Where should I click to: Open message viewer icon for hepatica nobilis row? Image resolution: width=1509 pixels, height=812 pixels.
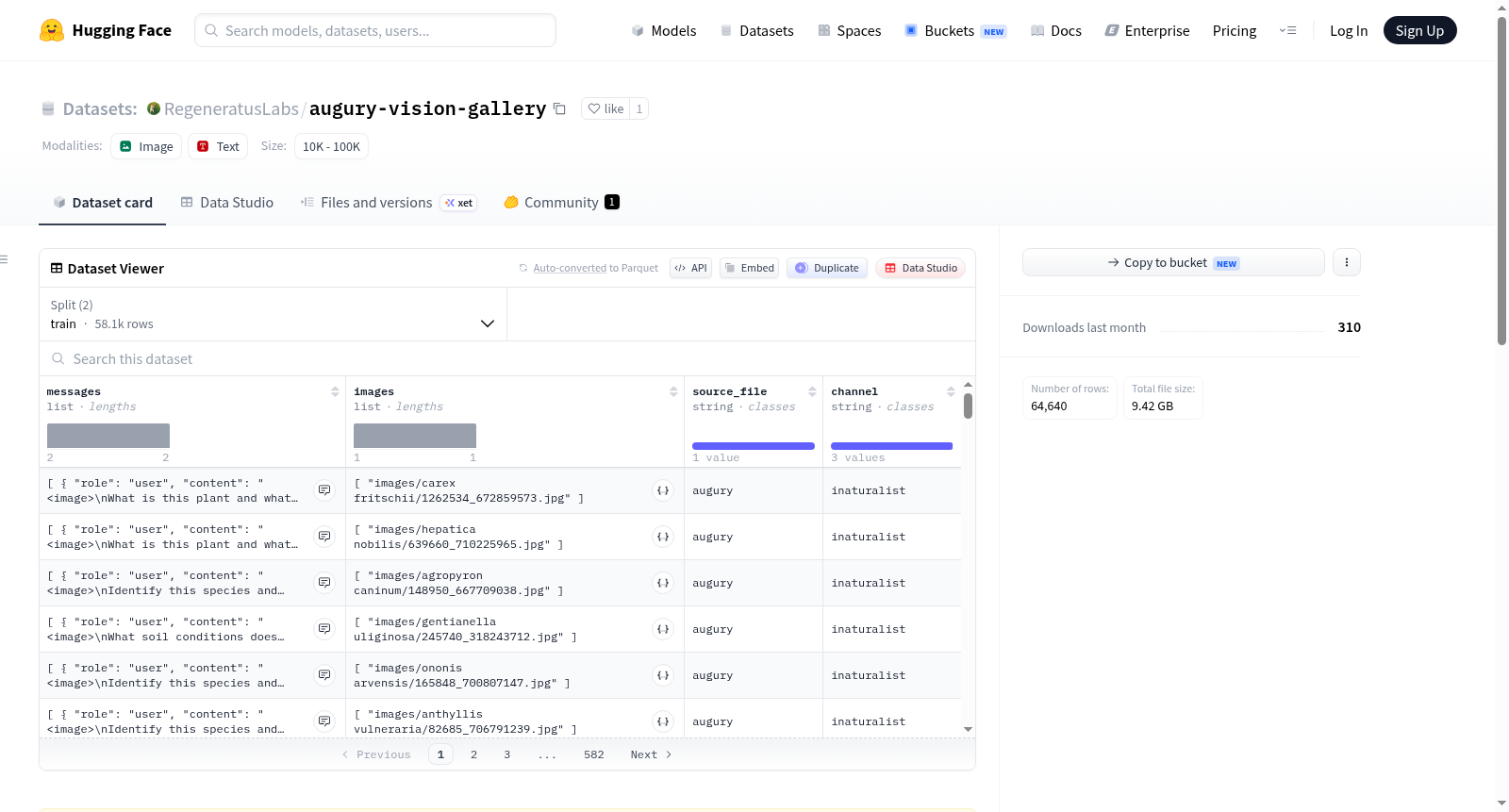coord(324,537)
